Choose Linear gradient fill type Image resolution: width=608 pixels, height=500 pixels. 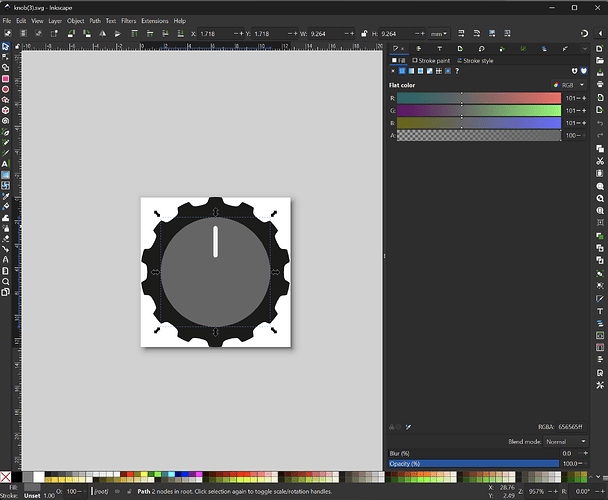tap(411, 71)
